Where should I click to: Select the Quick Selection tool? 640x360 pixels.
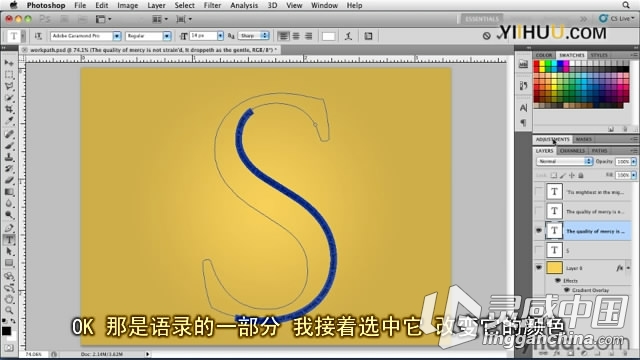coord(9,98)
